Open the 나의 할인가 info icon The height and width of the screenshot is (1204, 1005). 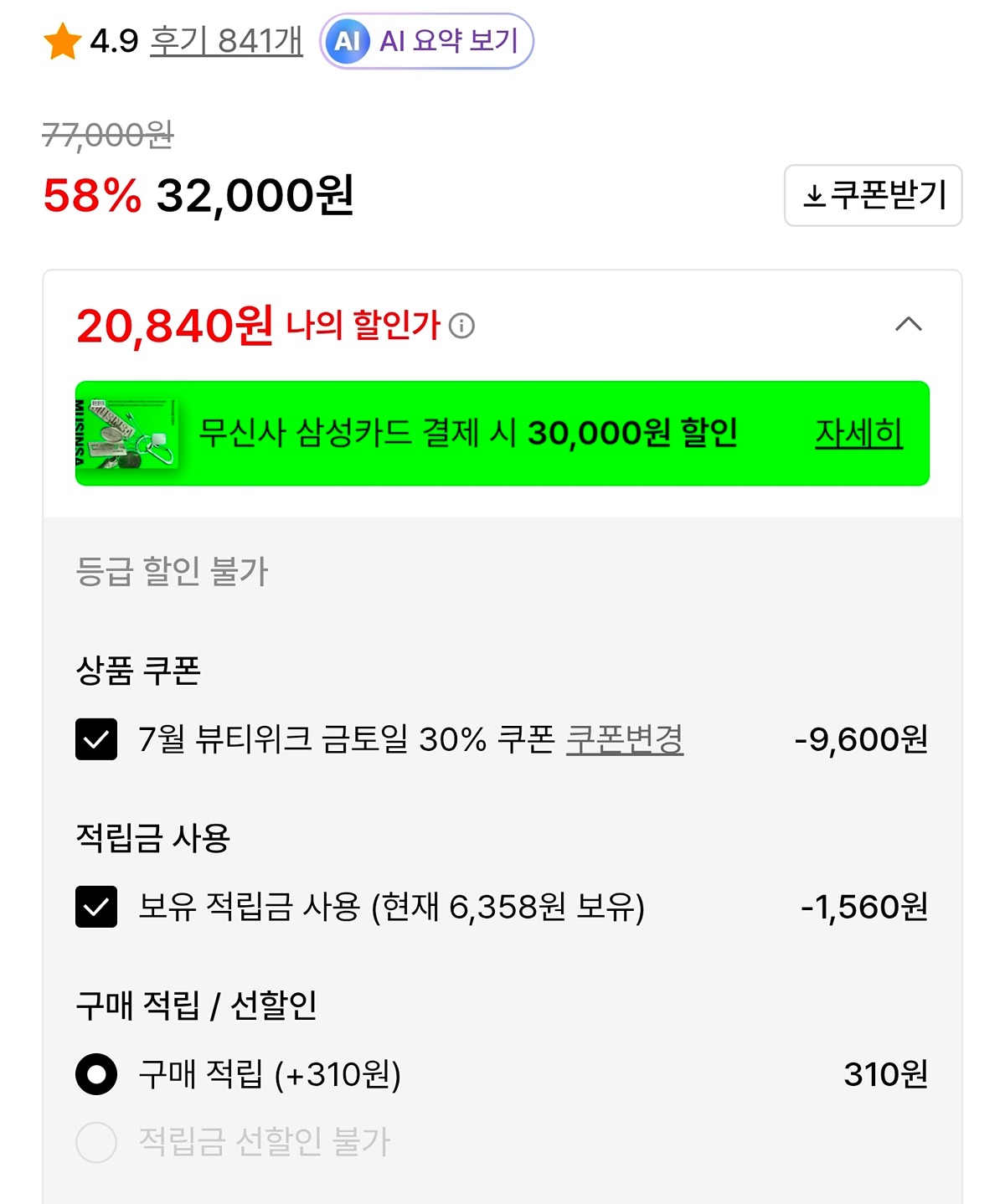coord(461,326)
